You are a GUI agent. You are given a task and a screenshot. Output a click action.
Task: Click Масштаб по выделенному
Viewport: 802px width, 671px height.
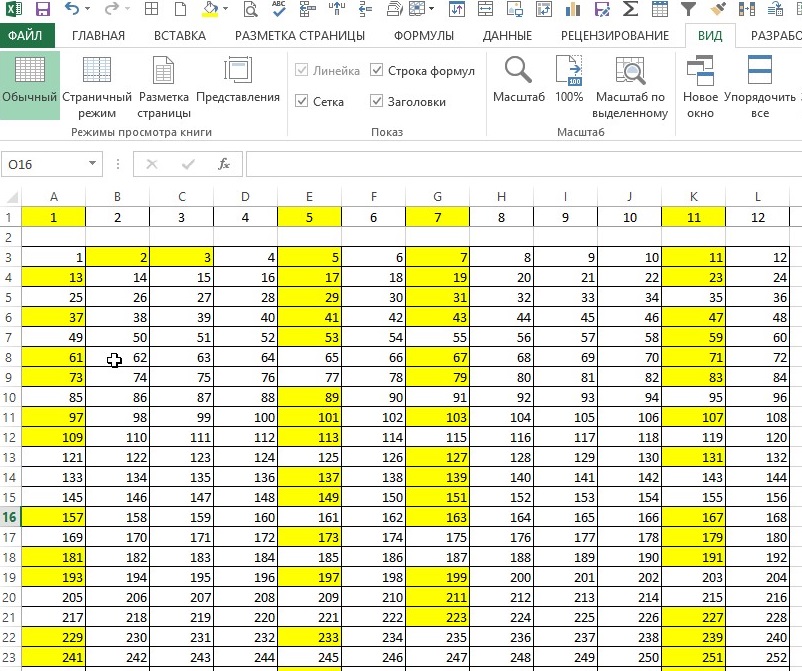(630, 87)
